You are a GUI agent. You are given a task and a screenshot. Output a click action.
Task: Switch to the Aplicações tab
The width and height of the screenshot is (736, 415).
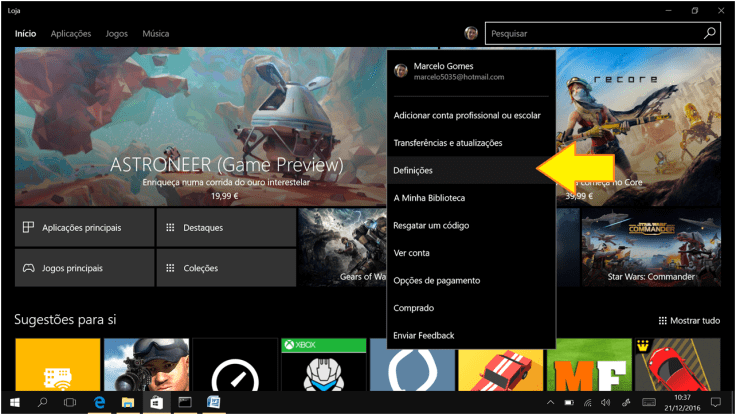coord(71,34)
